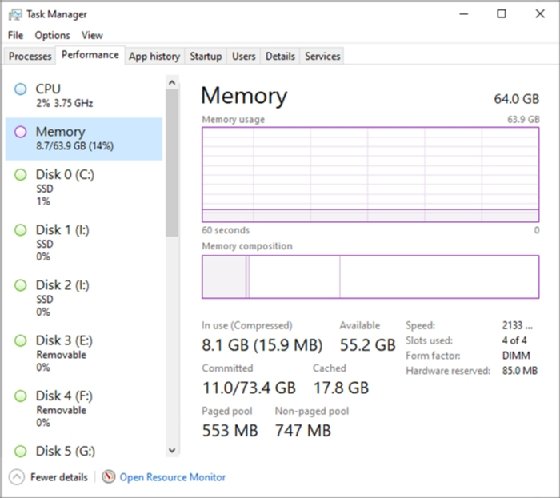Select the CPU circle icon in sidebar
Viewport: 560px width, 498px height.
20,89
